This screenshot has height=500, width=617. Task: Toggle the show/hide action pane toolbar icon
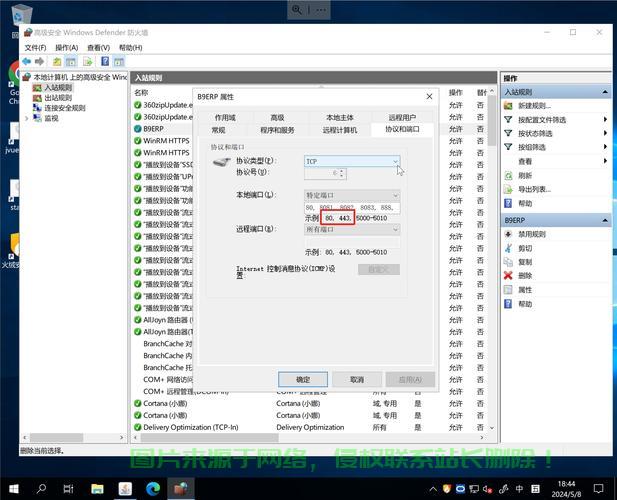pos(119,61)
